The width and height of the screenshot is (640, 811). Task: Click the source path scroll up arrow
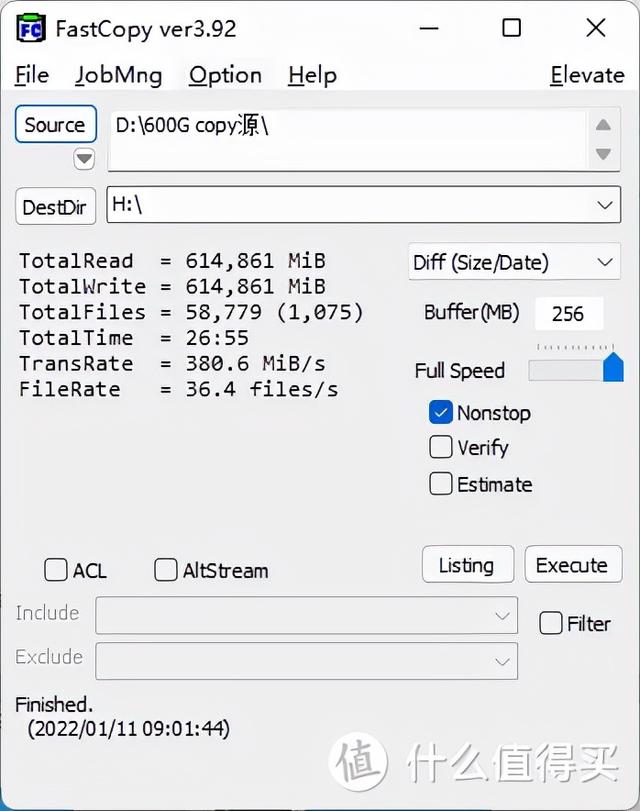(603, 125)
